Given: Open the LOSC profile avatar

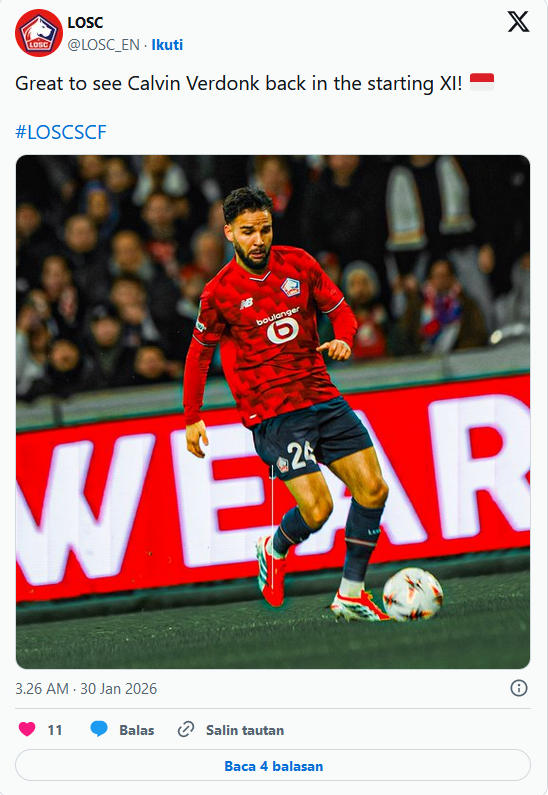Looking at the screenshot, I should [39, 33].
